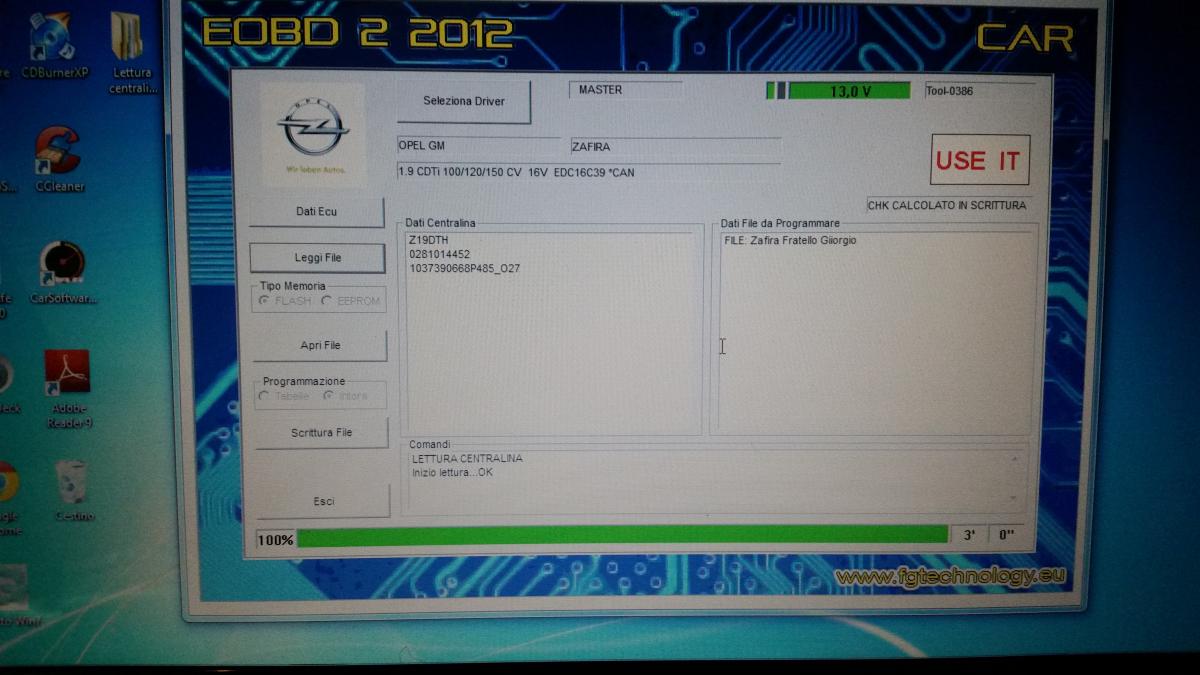
Task: Select the Intera programming radio option
Action: [346, 396]
